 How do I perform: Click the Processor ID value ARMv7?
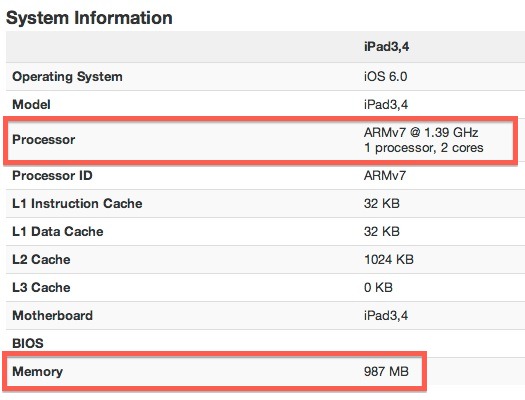[x=385, y=175]
